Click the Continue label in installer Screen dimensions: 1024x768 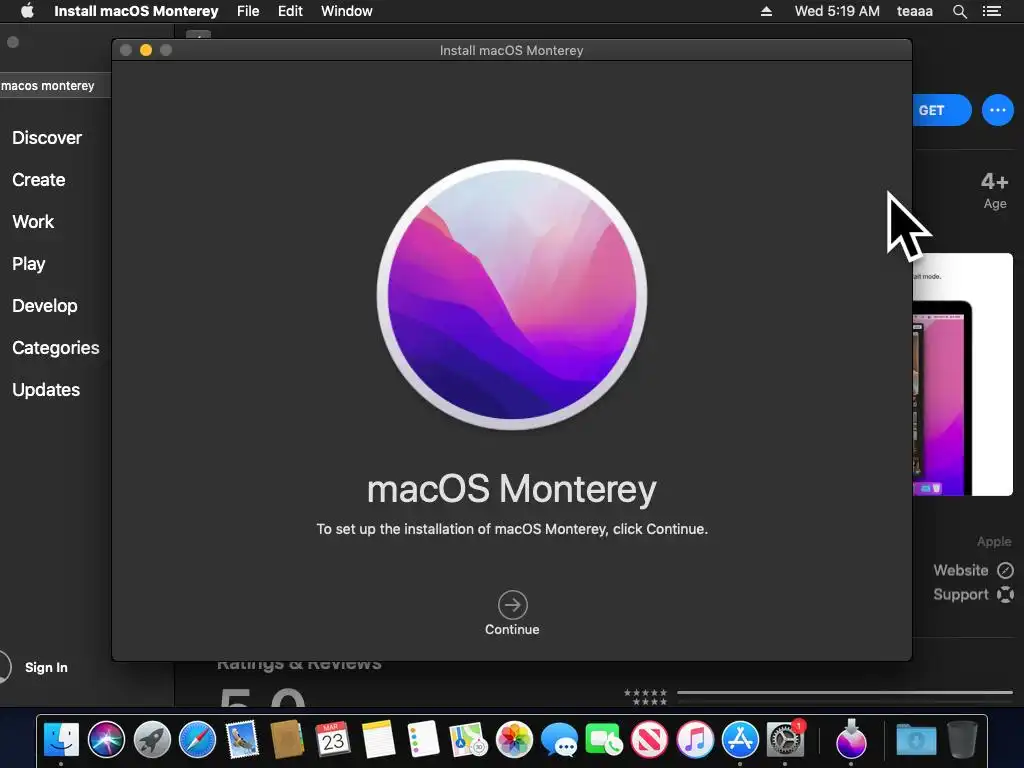click(512, 630)
